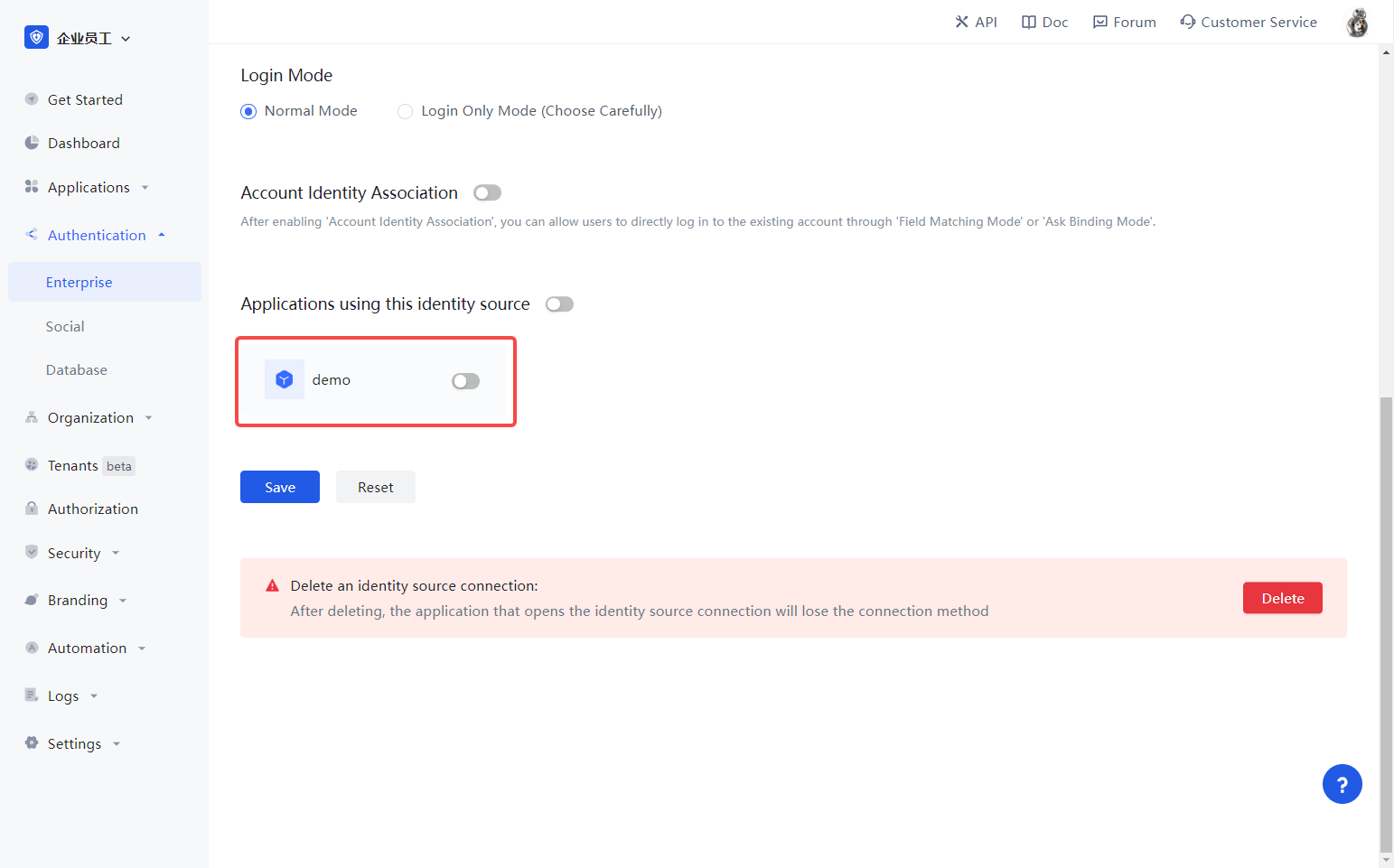1394x868 pixels.
Task: Open the Database submenu item
Action: [x=77, y=369]
